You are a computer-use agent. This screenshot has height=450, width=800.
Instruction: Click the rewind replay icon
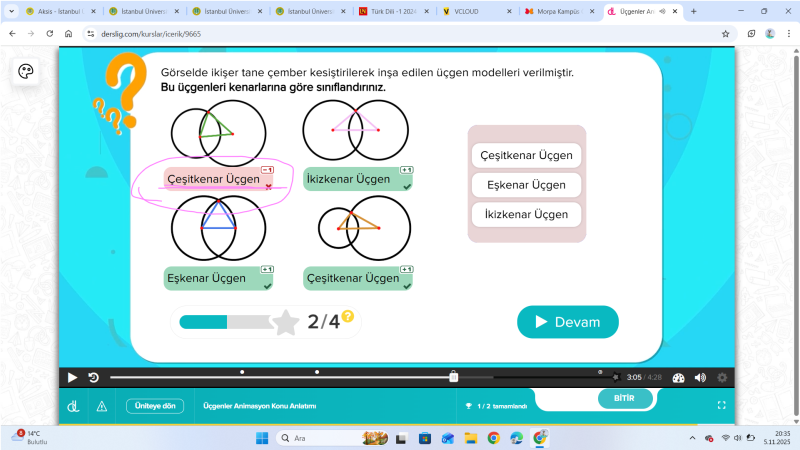tap(93, 378)
